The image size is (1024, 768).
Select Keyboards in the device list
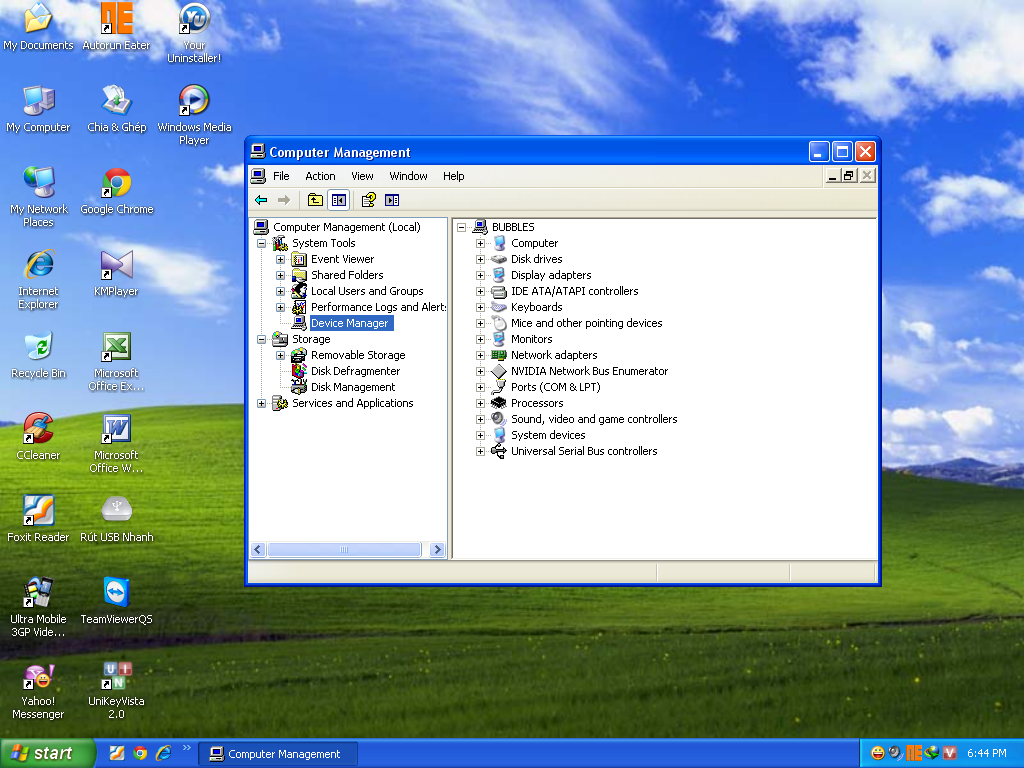(536, 307)
